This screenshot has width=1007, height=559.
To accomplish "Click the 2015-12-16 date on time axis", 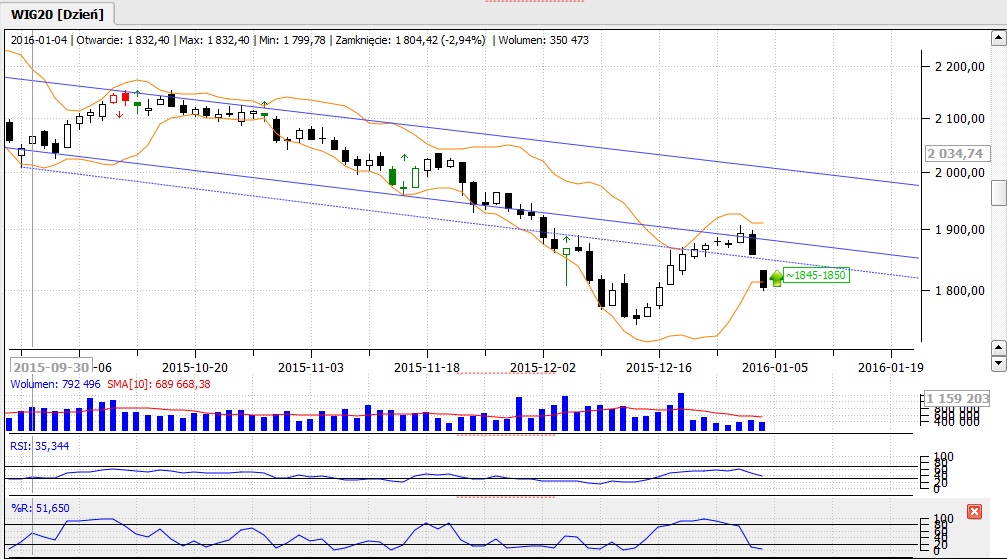I will (x=659, y=366).
